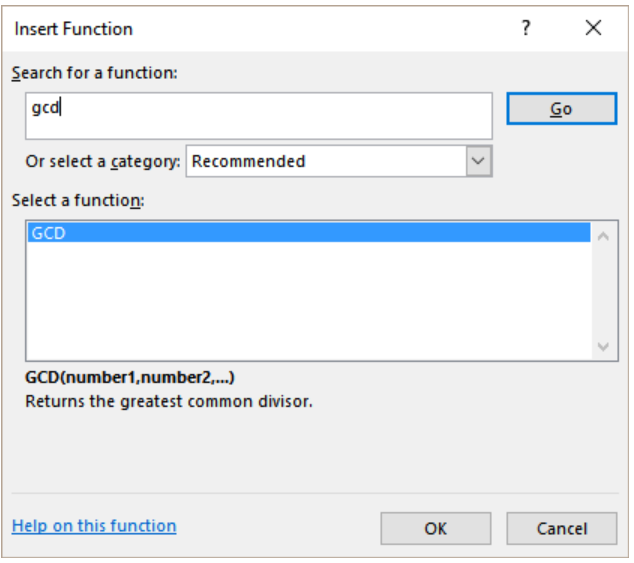This screenshot has height=563, width=634.
Task: Click the function search text box
Action: point(259,116)
